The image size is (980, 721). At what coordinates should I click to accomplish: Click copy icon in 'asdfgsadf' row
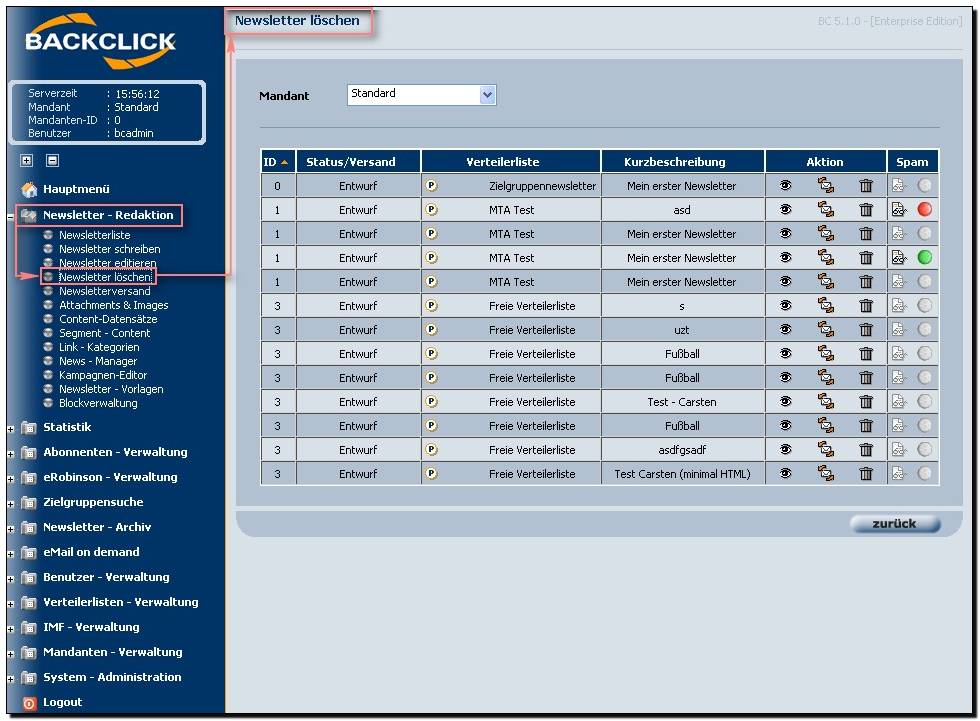pyautogui.click(x=826, y=449)
